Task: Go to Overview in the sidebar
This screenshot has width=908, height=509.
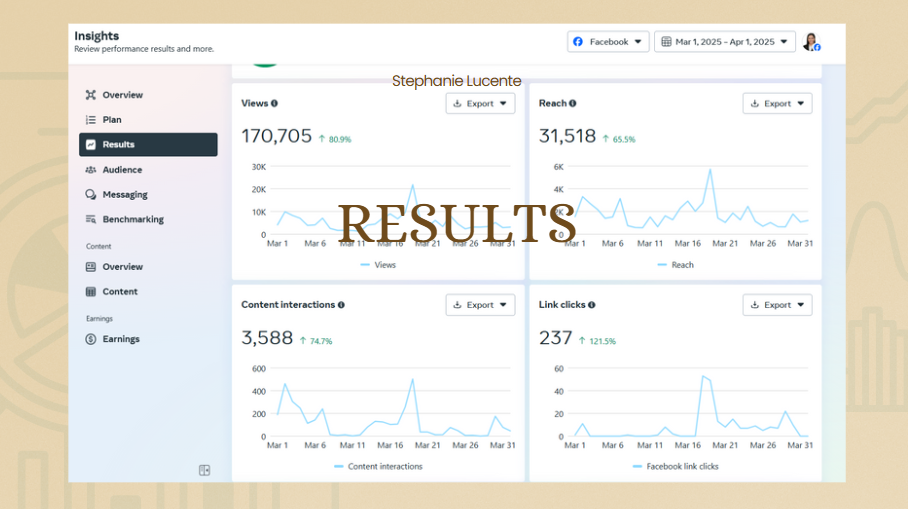Action: 148,95
